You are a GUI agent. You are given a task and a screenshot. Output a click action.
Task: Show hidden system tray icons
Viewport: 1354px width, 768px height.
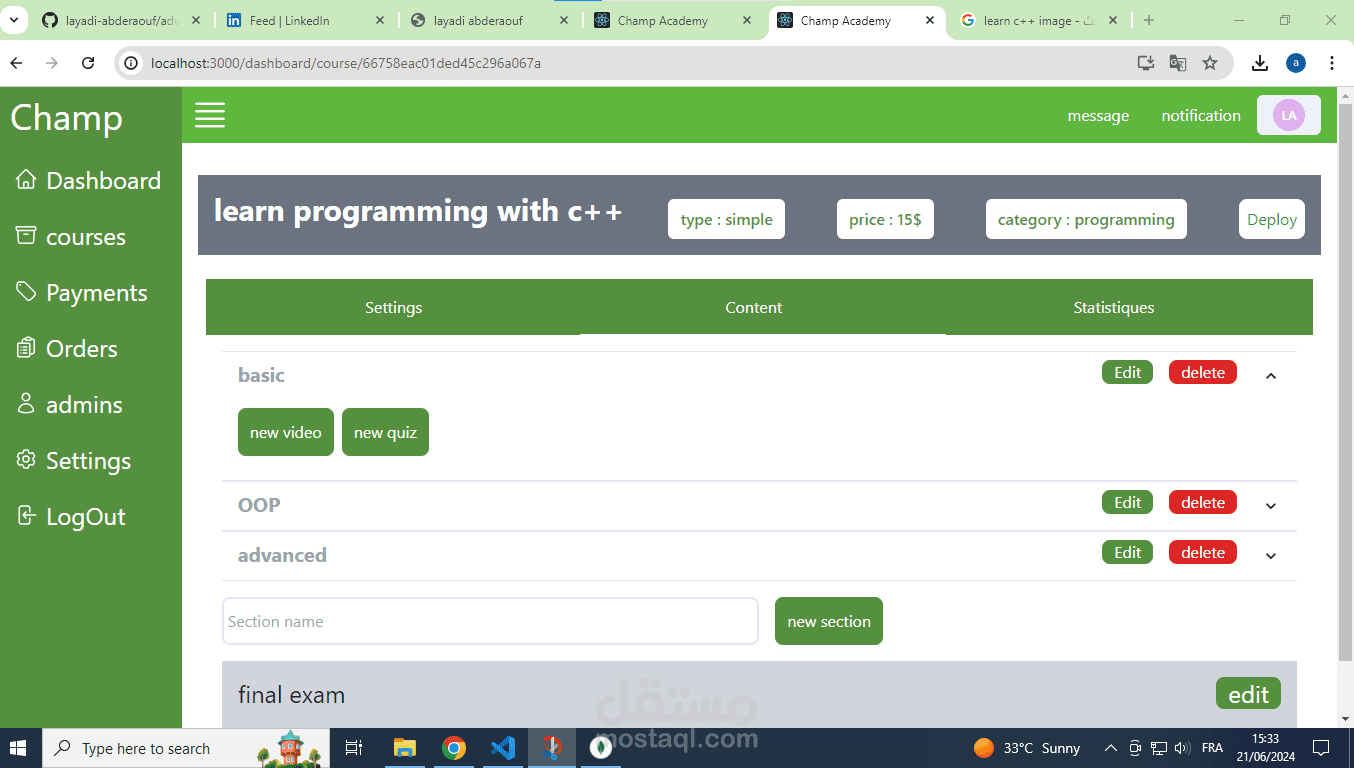click(1110, 748)
